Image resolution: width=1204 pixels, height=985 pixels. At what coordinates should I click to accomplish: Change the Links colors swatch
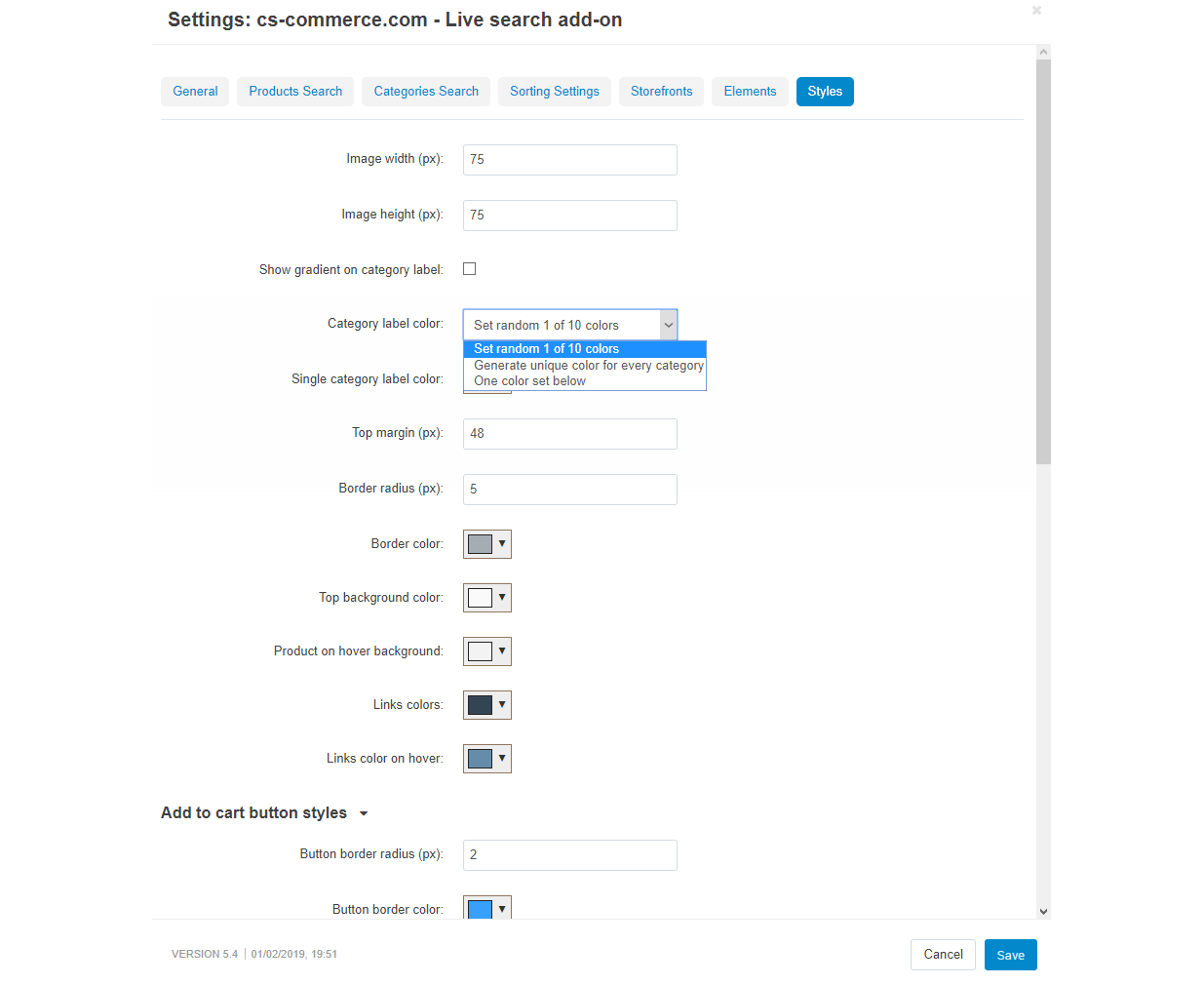[x=486, y=705]
